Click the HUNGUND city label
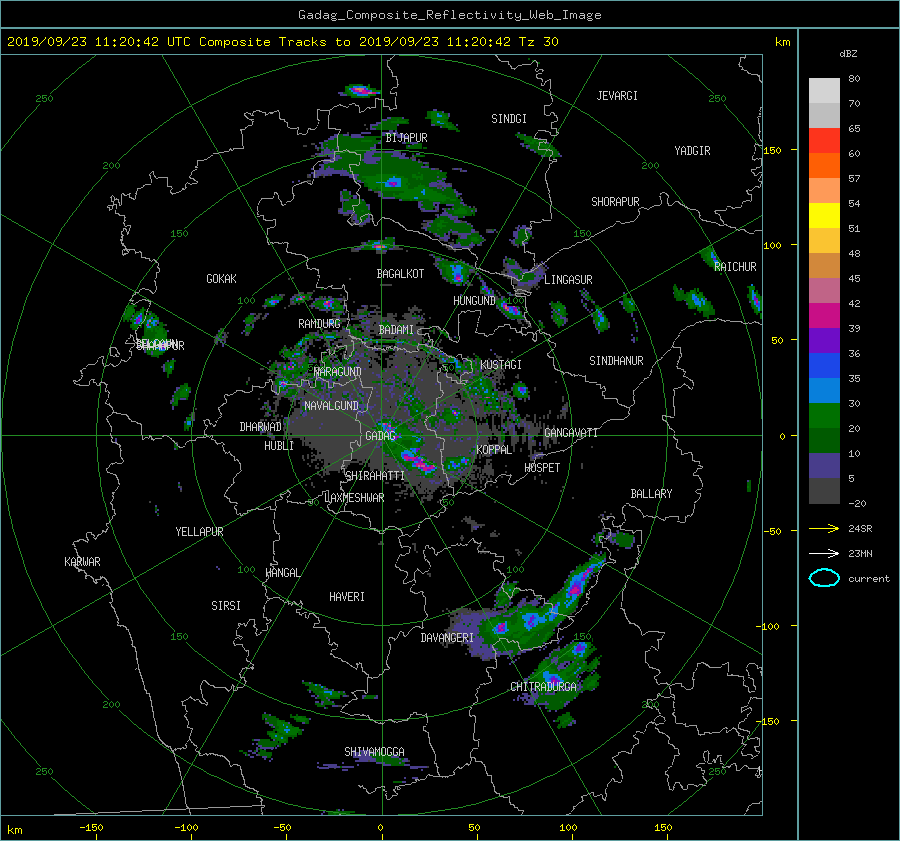 tap(474, 301)
